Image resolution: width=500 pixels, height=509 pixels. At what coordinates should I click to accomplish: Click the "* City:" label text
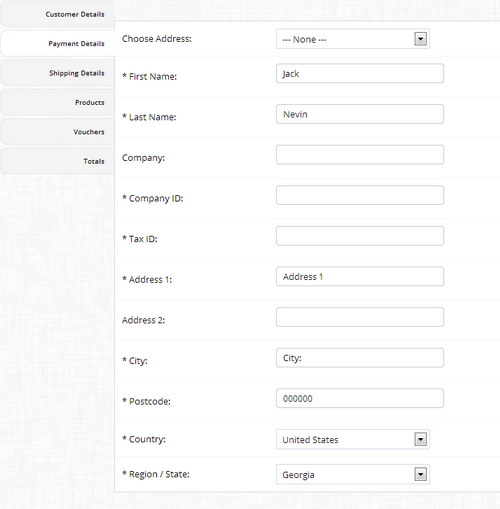pos(135,361)
